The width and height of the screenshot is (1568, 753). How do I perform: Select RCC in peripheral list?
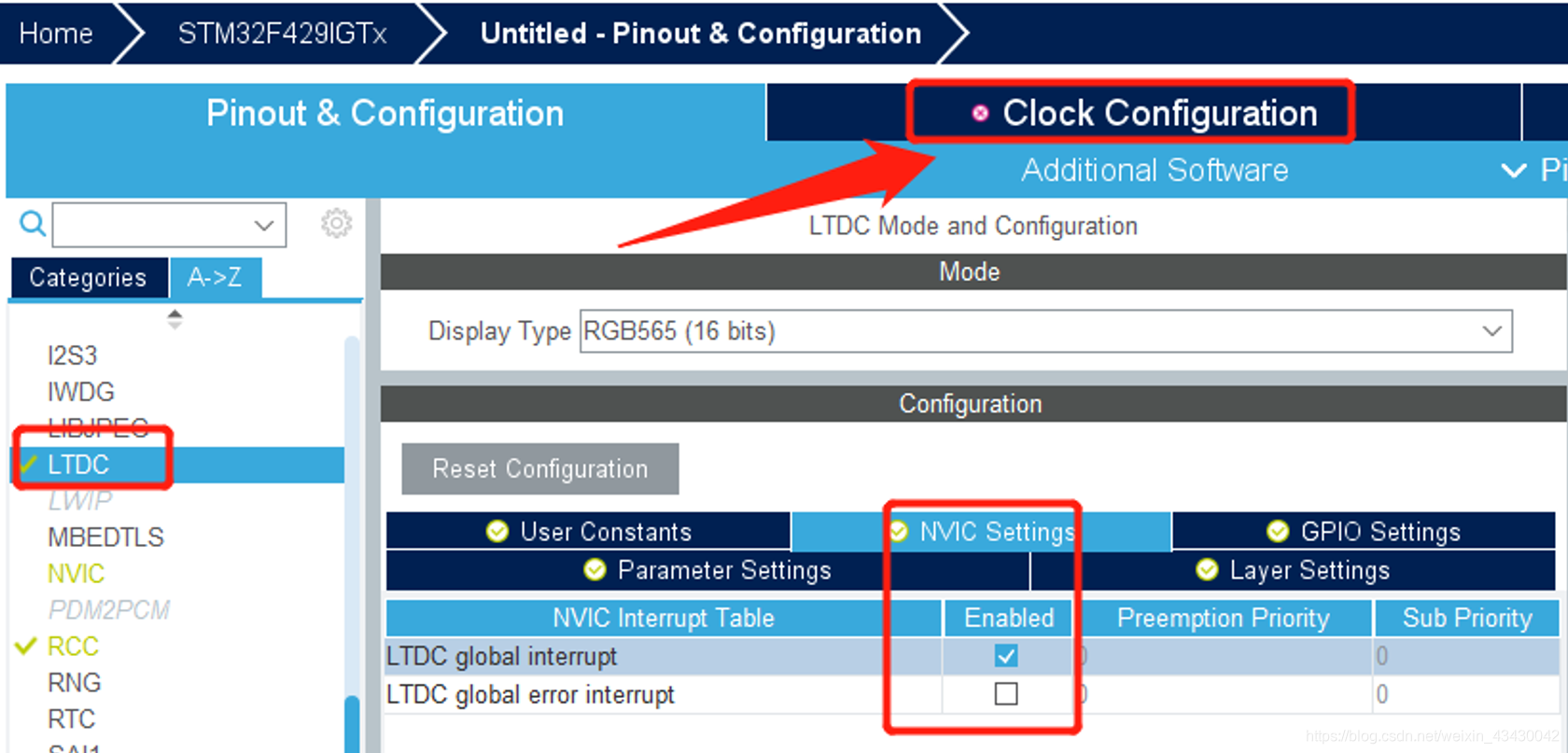click(x=73, y=647)
